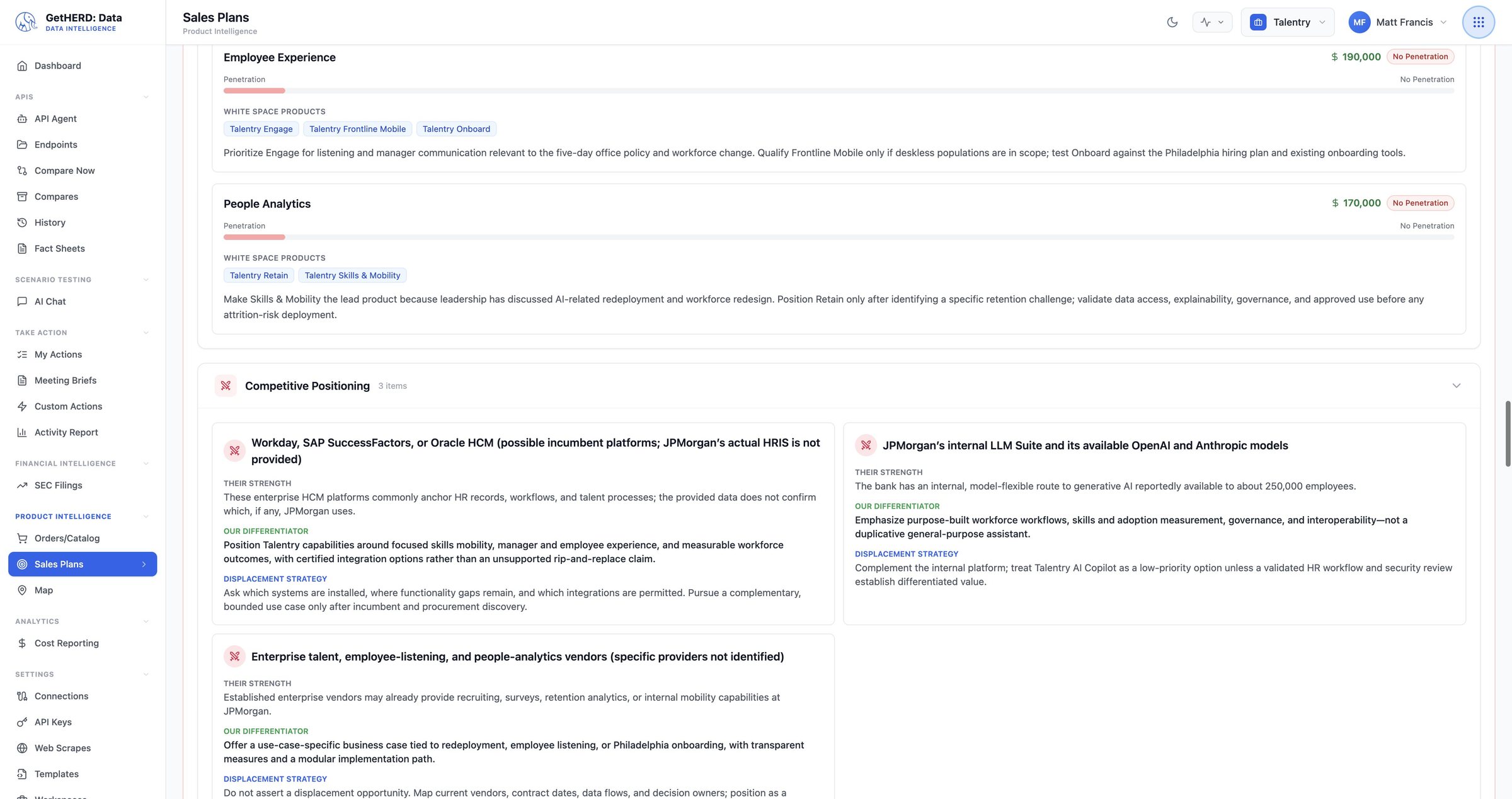Viewport: 1512px width, 799px height.
Task: Click the Employee Experience penetration bar
Action: [x=839, y=91]
